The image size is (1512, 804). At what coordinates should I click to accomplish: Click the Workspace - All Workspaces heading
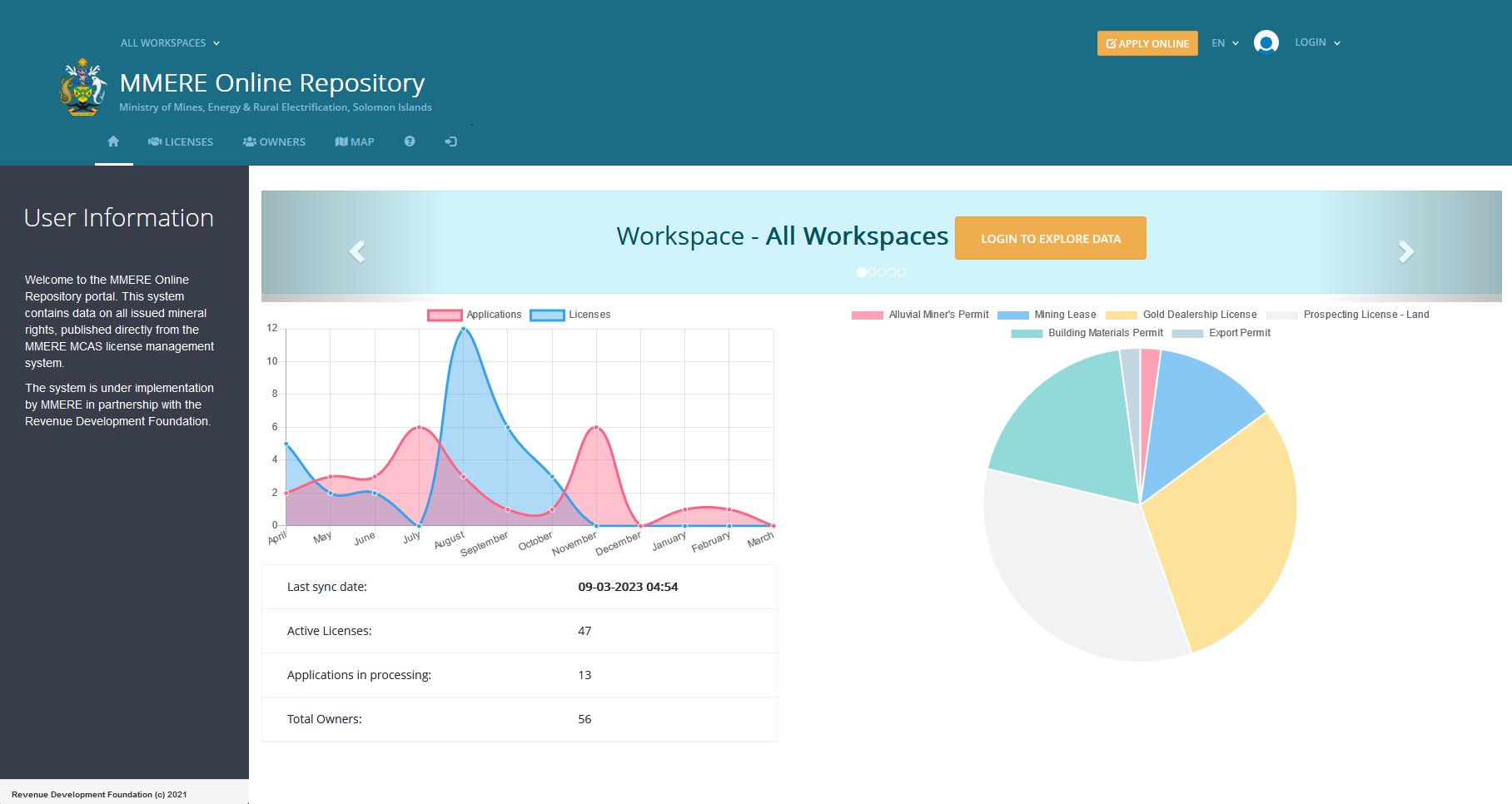782,236
